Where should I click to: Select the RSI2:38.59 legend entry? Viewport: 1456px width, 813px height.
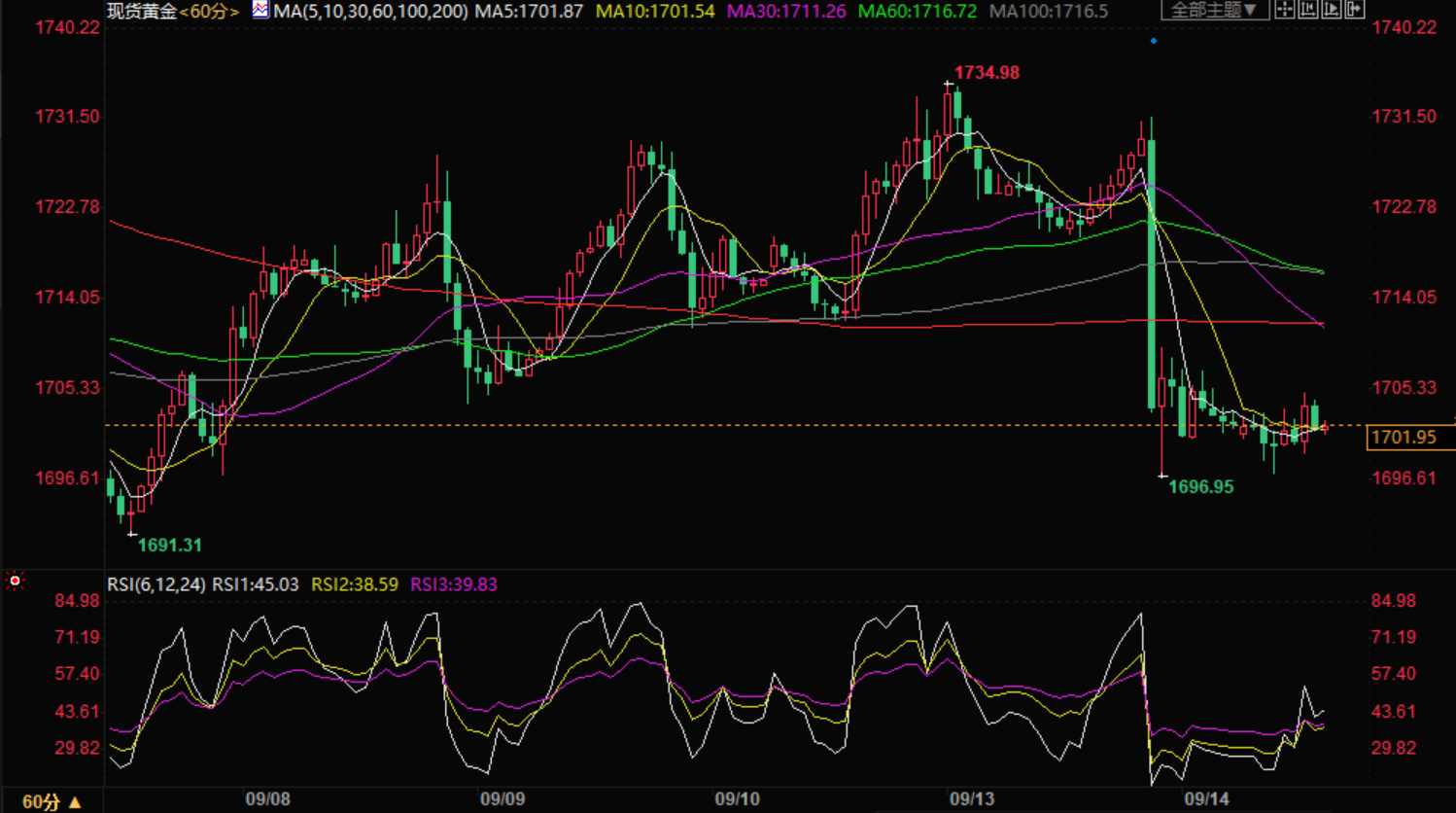pyautogui.click(x=354, y=584)
